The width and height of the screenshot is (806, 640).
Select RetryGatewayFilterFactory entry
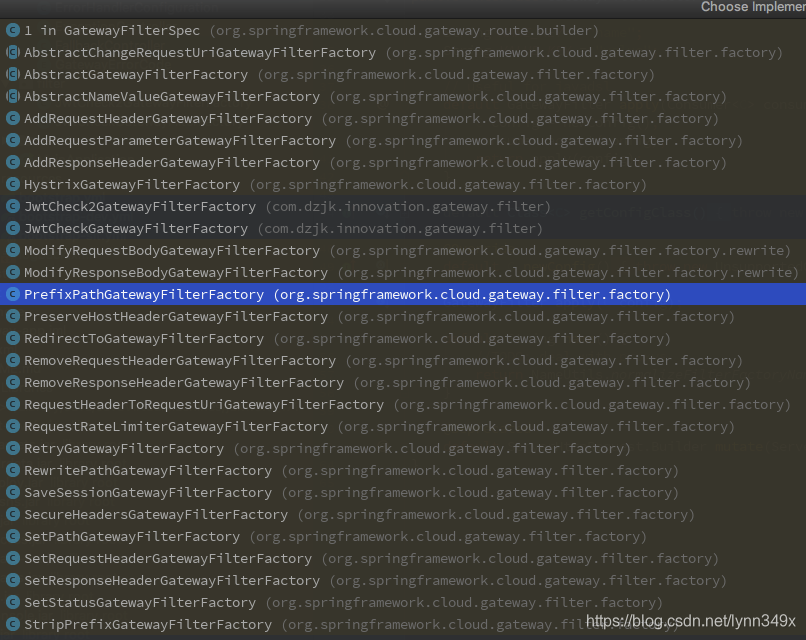point(403,448)
